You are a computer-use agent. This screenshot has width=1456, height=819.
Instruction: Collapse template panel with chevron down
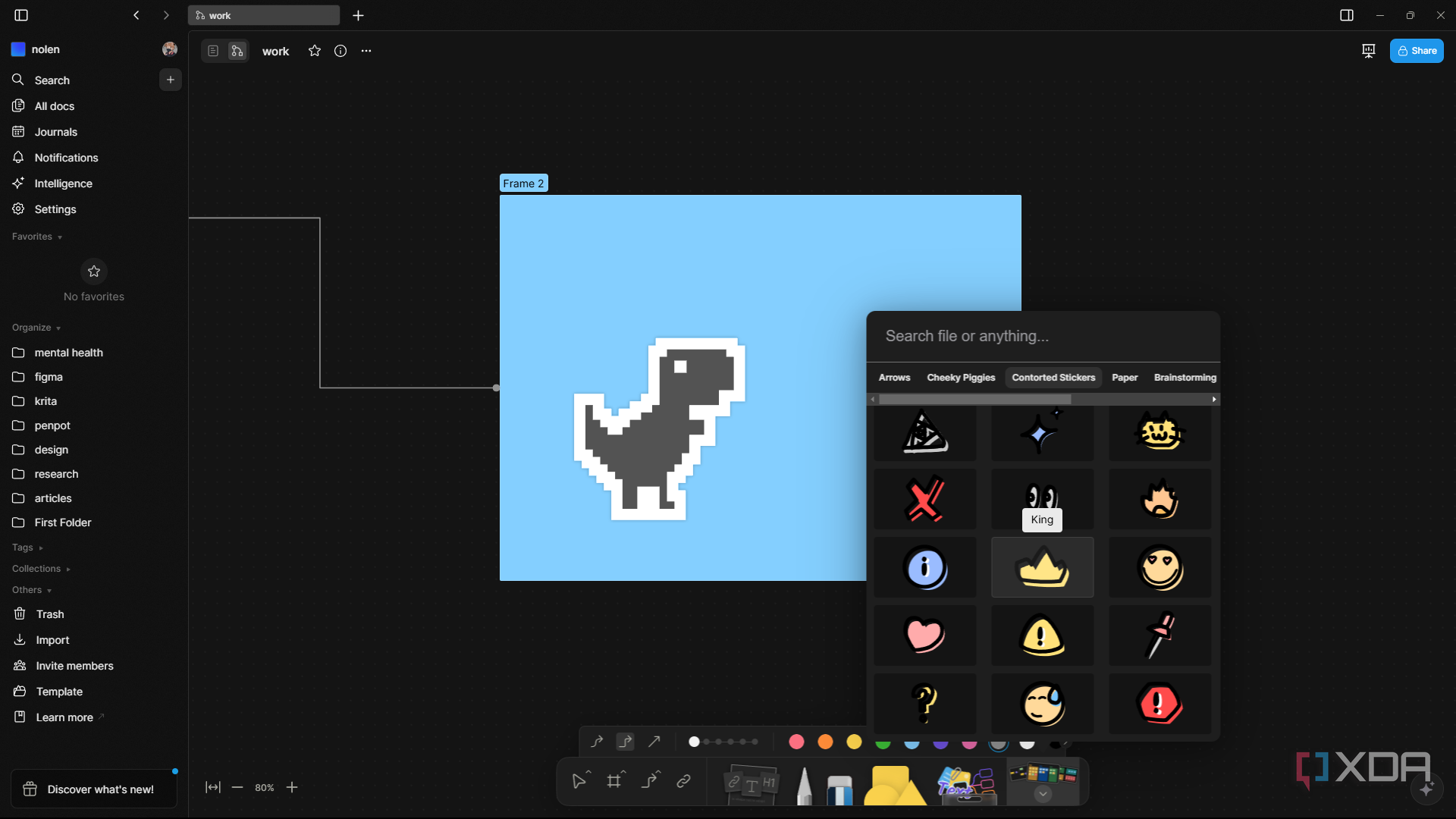pyautogui.click(x=1043, y=794)
